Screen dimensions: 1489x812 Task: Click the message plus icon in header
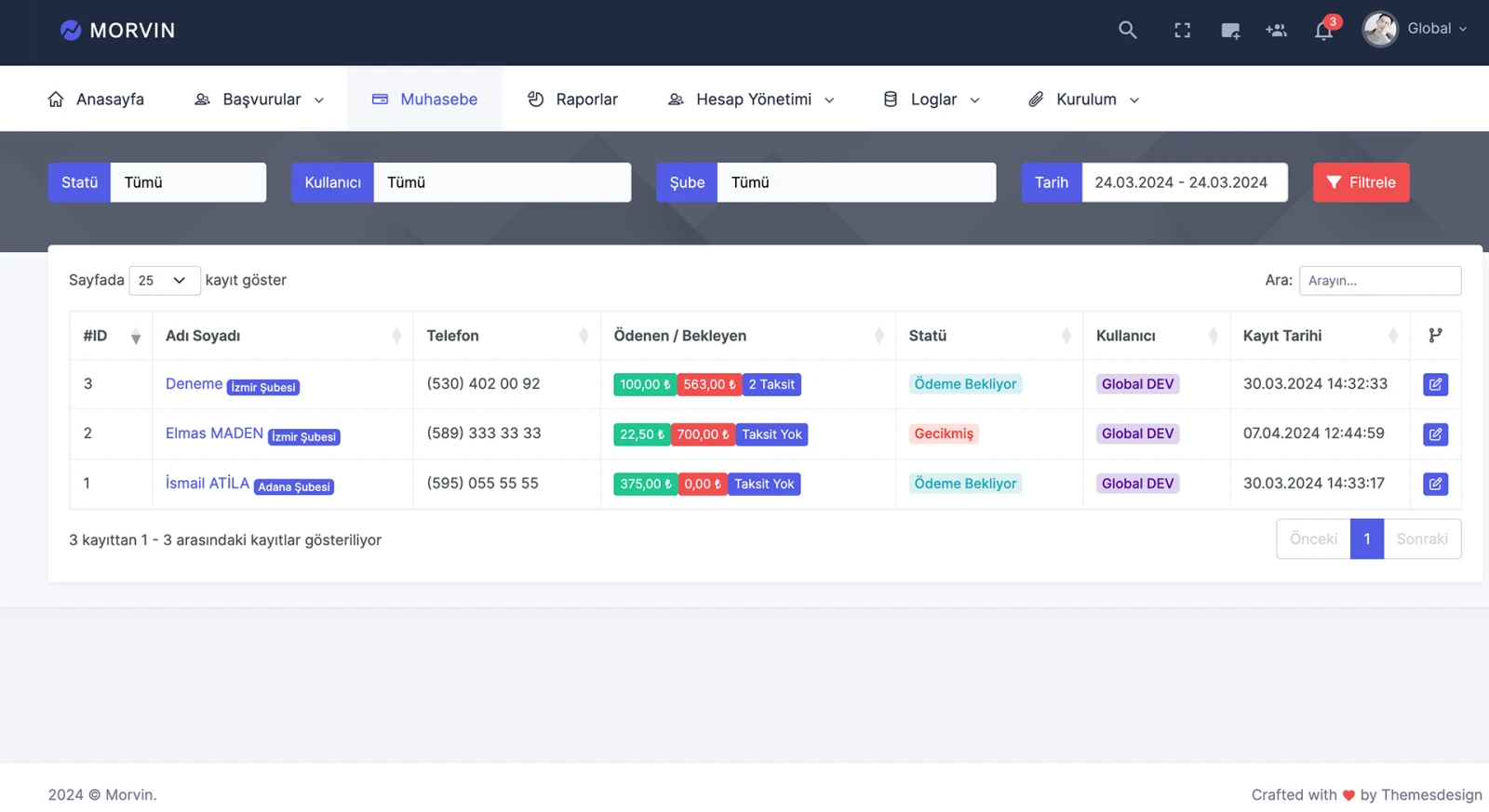(x=1229, y=31)
